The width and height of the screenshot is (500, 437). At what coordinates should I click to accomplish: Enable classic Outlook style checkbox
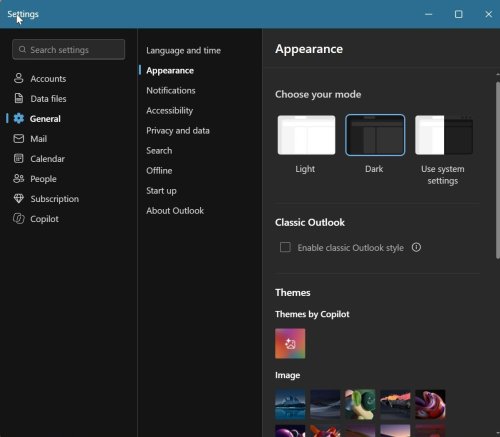pyautogui.click(x=285, y=247)
